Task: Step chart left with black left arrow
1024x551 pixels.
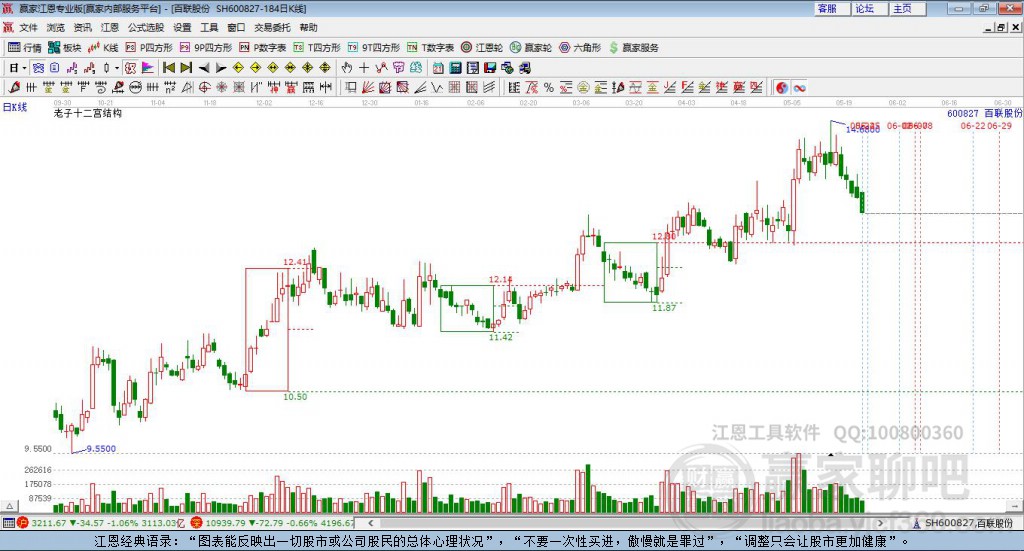Action: (204, 68)
